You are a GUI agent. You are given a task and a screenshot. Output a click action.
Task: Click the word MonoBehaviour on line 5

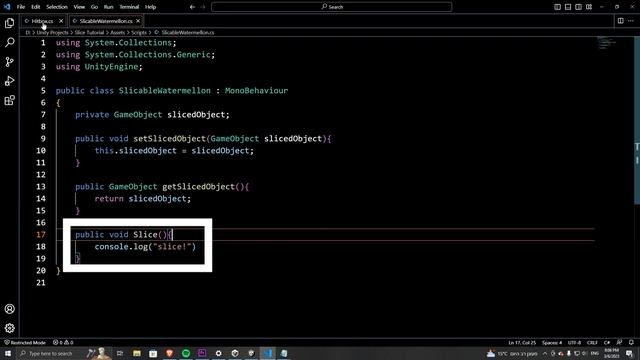(256, 91)
